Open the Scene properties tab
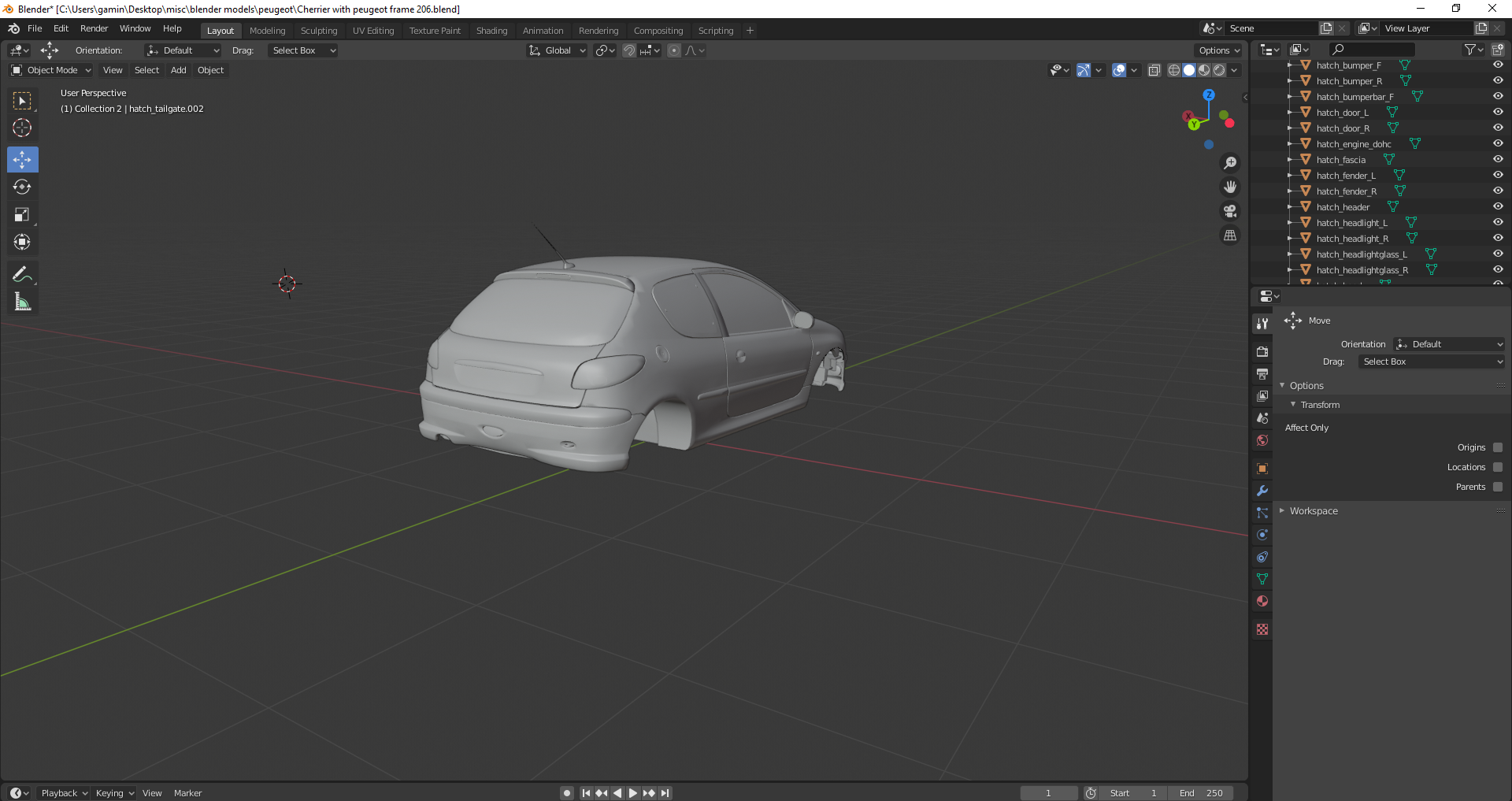The height and width of the screenshot is (801, 1512). tap(1262, 417)
